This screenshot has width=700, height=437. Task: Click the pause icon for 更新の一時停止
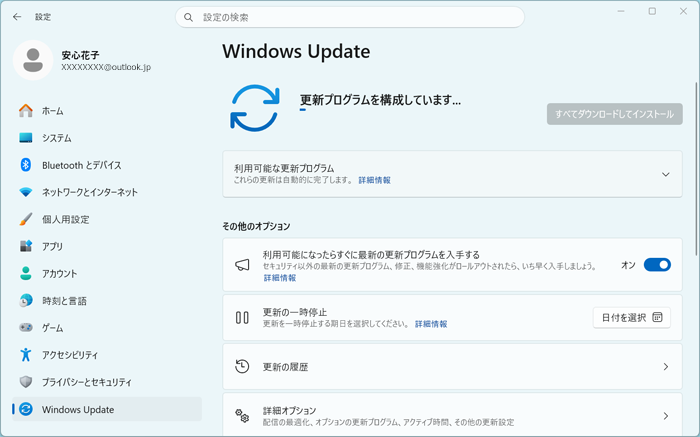point(242,317)
